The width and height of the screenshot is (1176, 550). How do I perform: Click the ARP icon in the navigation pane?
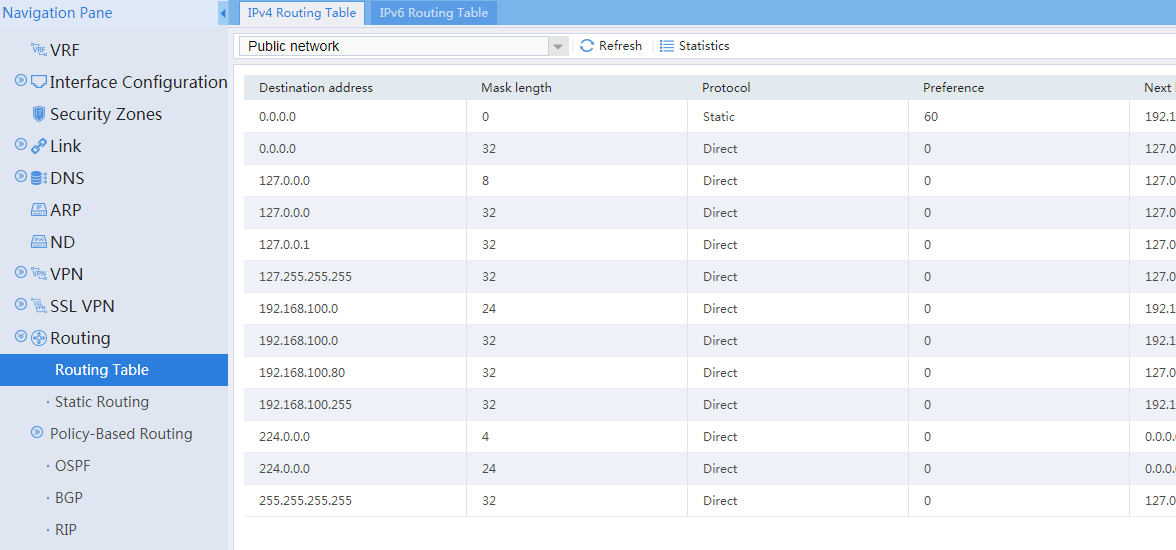(x=39, y=210)
